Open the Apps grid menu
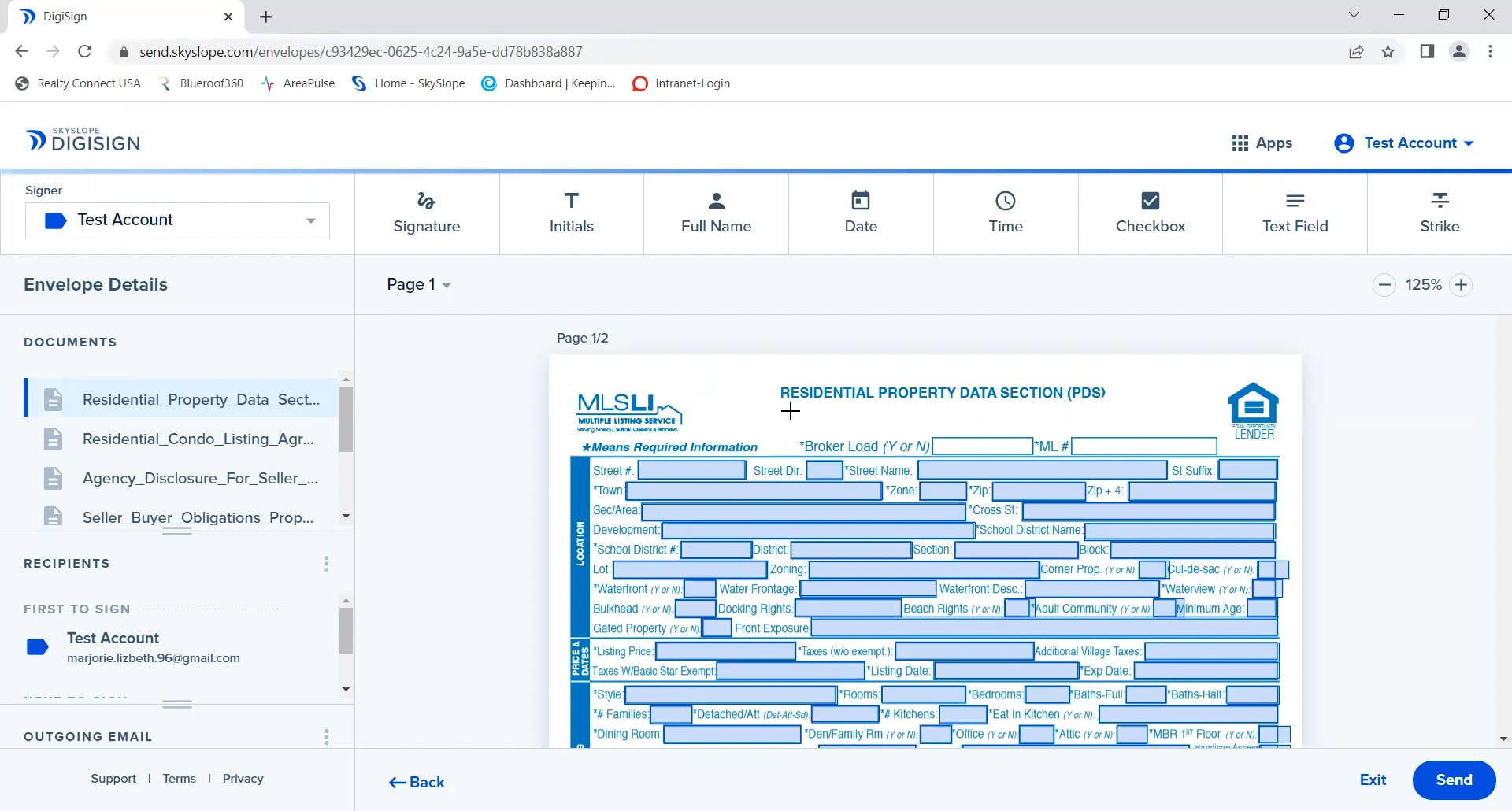 pyautogui.click(x=1262, y=143)
